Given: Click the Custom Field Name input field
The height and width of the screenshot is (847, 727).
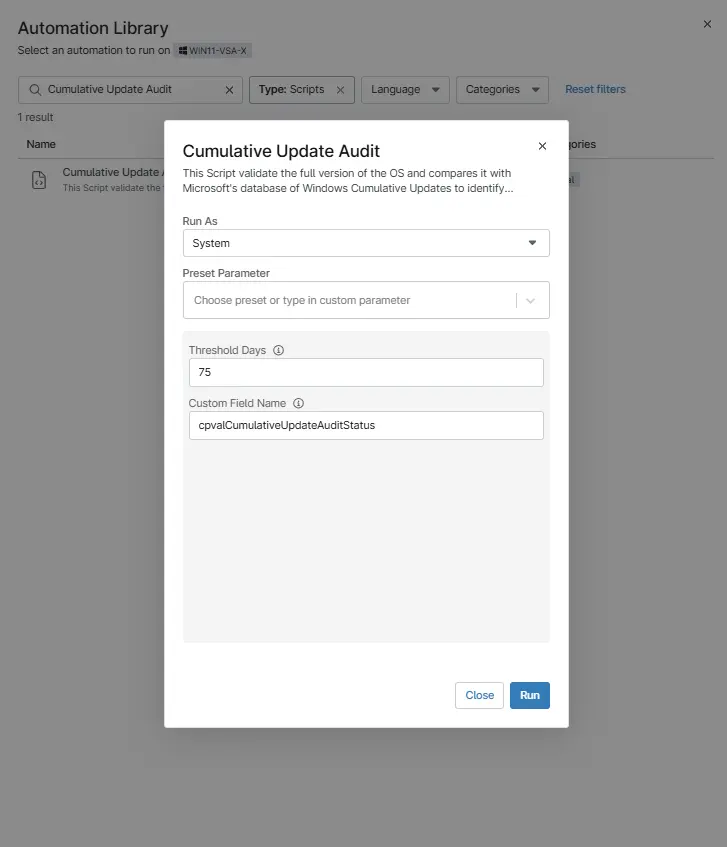Looking at the screenshot, I should click(366, 425).
